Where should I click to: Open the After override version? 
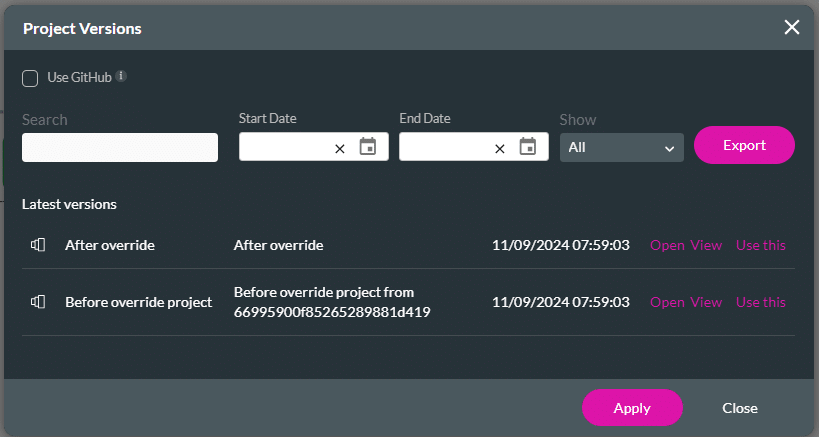pos(667,245)
